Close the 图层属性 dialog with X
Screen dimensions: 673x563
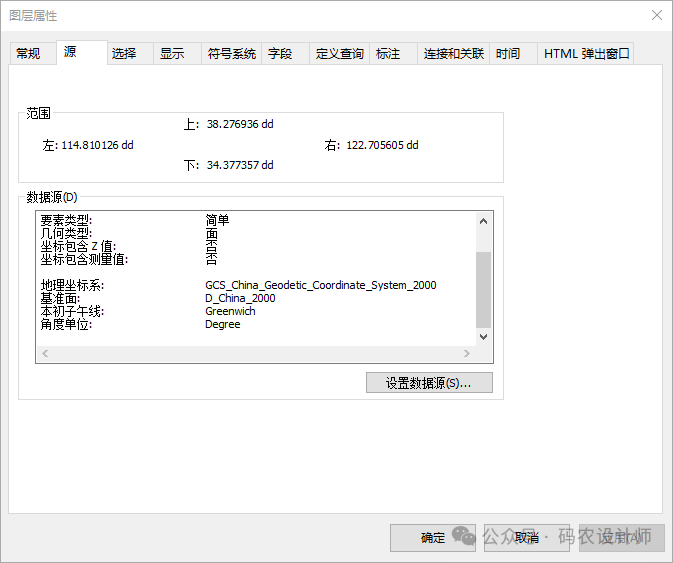tap(657, 15)
